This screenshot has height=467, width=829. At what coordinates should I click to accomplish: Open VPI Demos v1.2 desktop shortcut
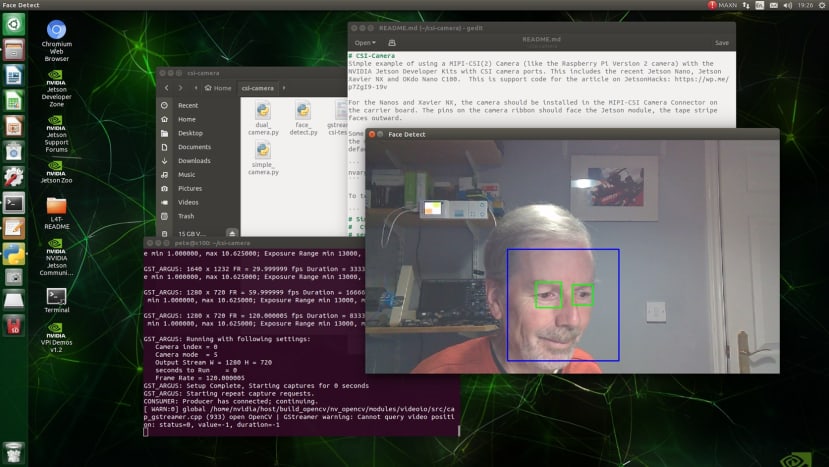(x=57, y=337)
